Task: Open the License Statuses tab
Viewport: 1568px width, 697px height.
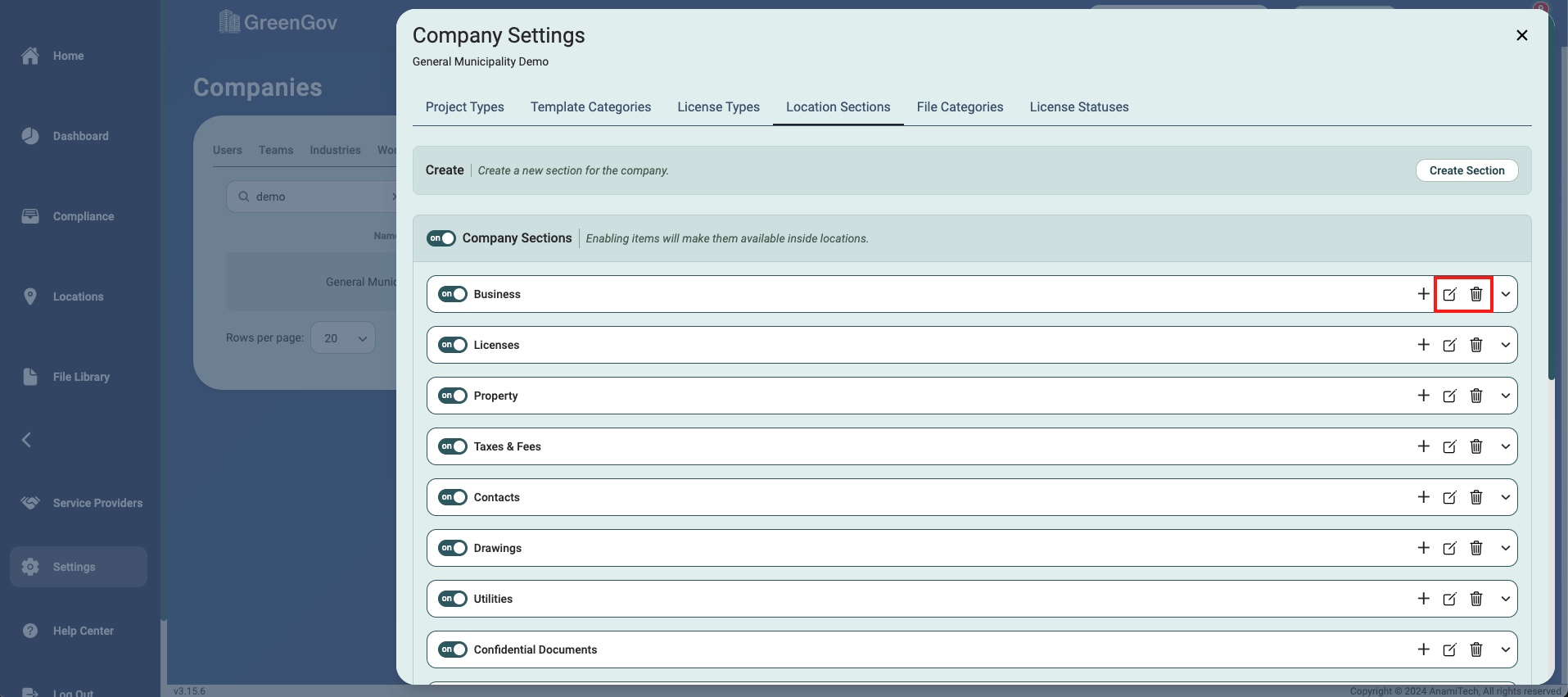Action: click(x=1078, y=107)
